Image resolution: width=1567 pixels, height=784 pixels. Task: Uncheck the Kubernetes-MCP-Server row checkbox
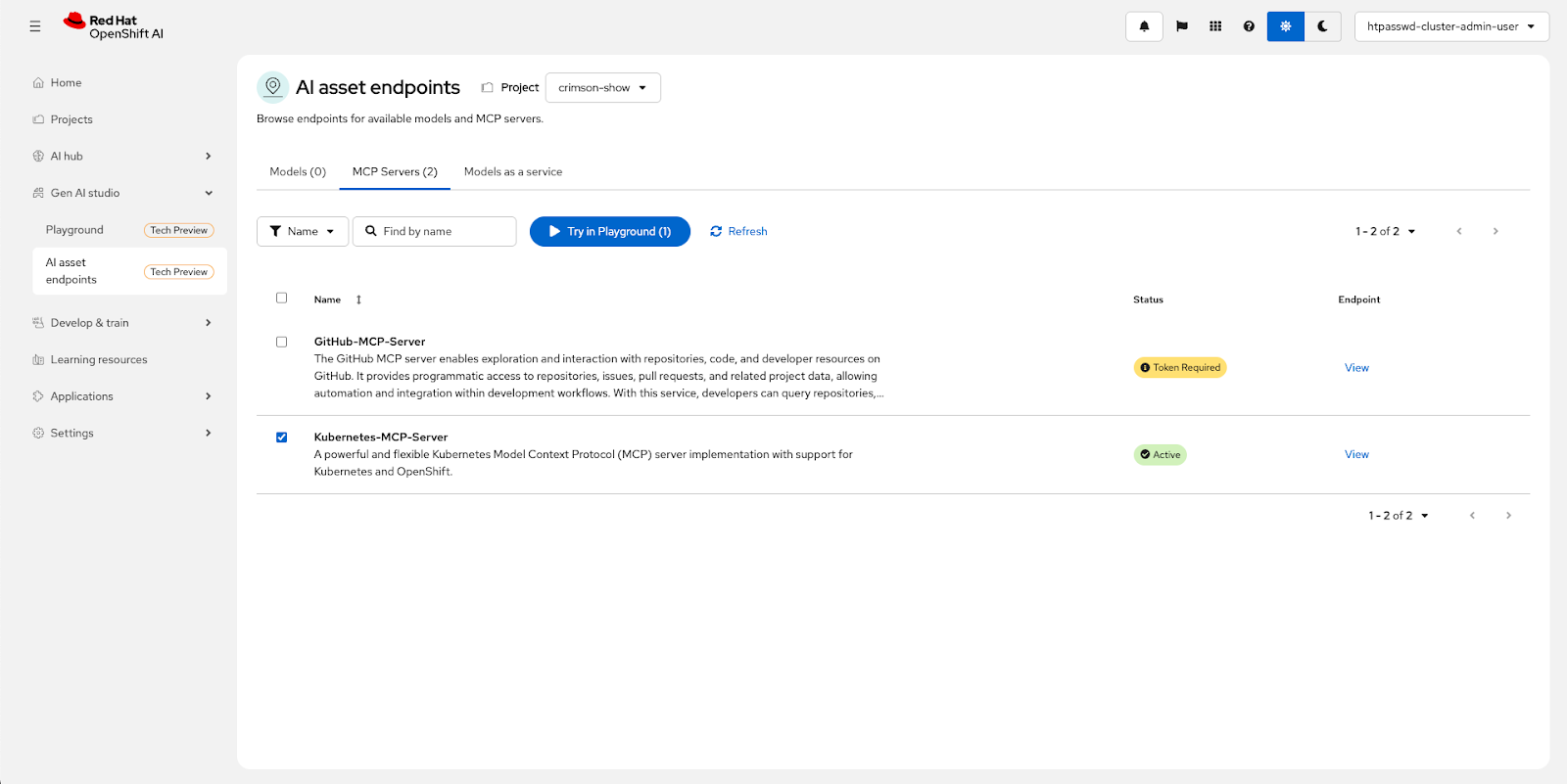click(282, 438)
